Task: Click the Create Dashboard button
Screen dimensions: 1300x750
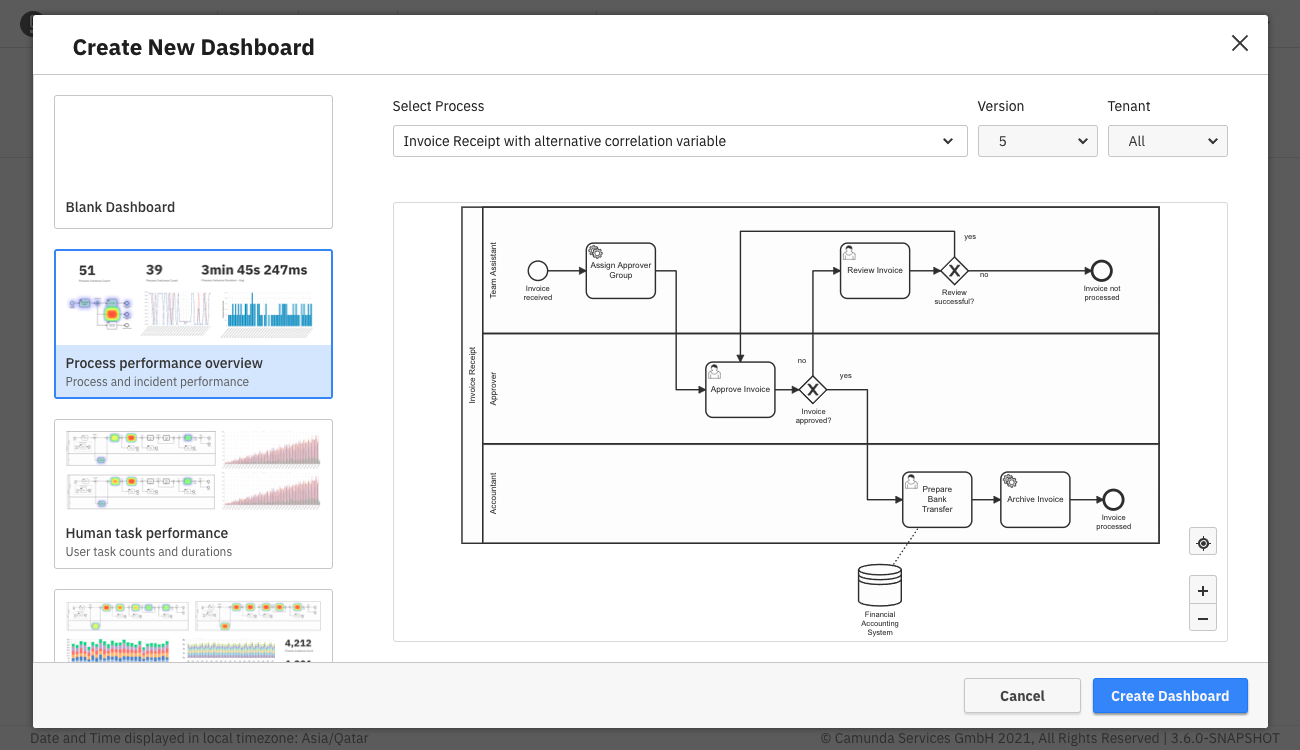Action: tap(1170, 695)
